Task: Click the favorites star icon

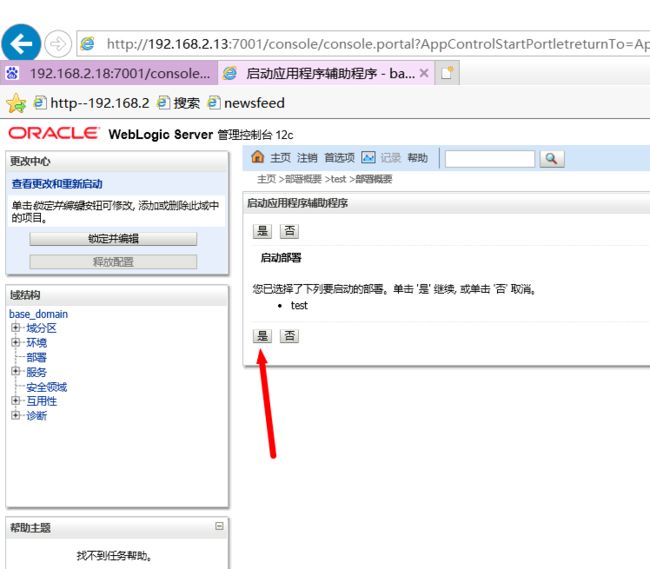Action: (16, 103)
